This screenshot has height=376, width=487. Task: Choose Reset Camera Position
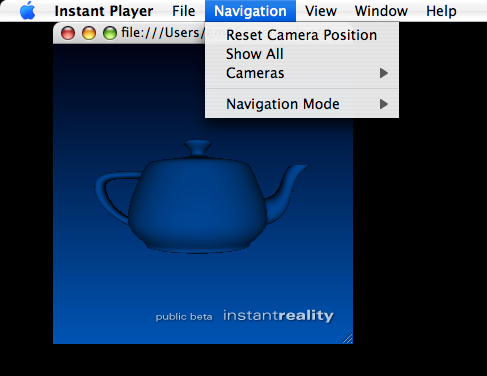click(302, 35)
